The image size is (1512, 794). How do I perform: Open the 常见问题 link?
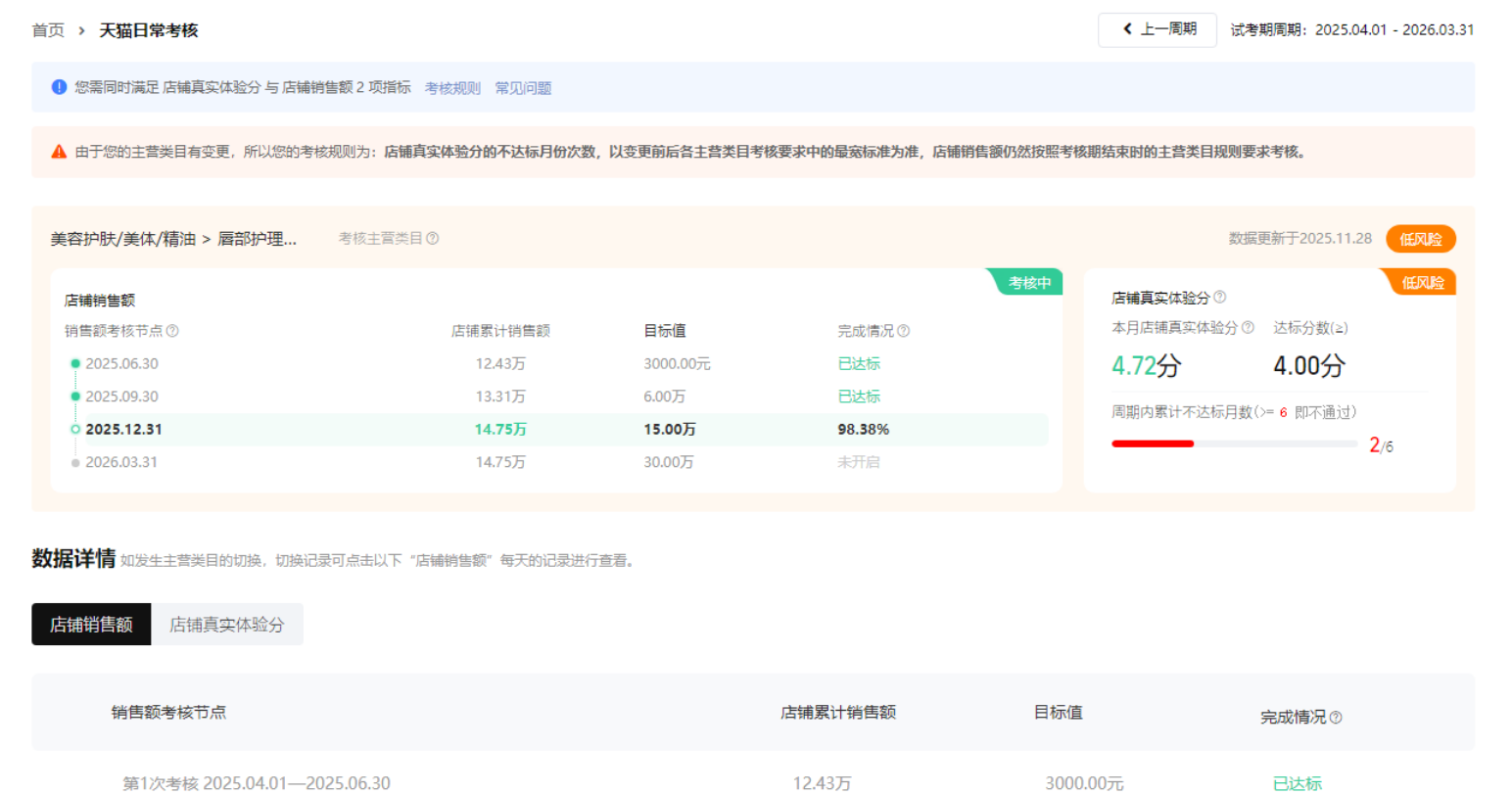[523, 88]
